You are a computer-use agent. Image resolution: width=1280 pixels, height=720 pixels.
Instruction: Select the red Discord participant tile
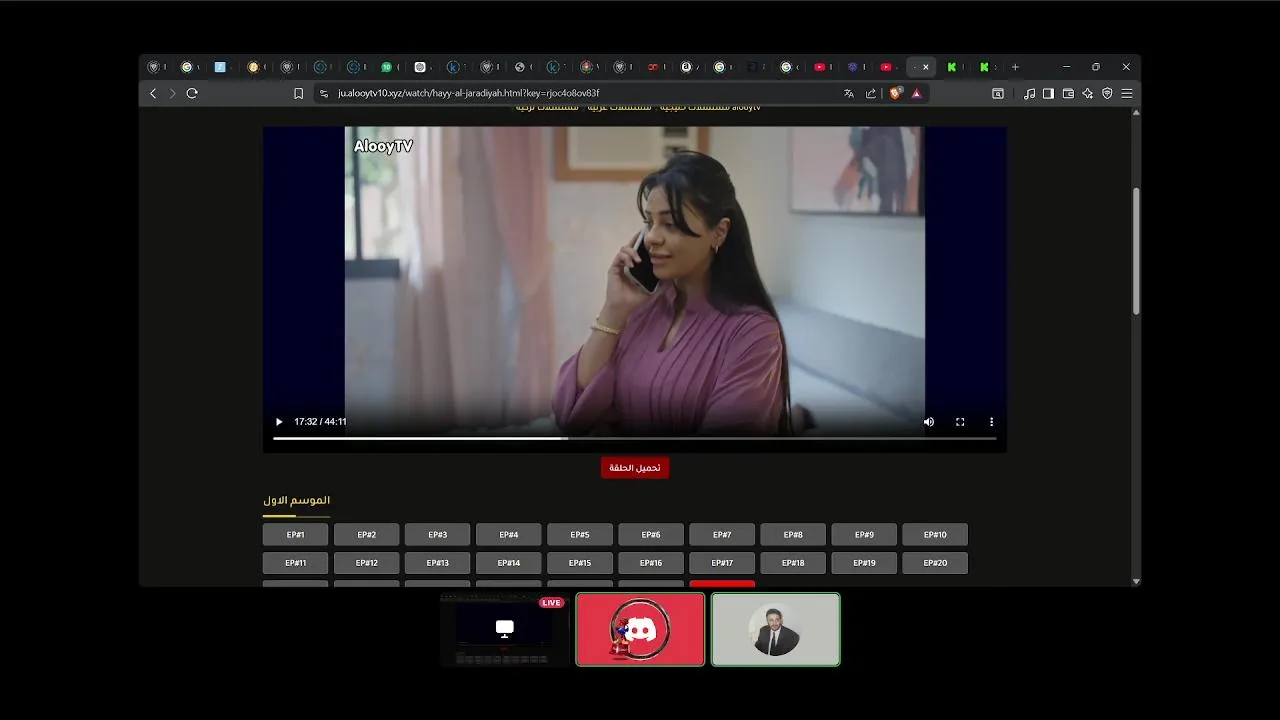pos(640,629)
